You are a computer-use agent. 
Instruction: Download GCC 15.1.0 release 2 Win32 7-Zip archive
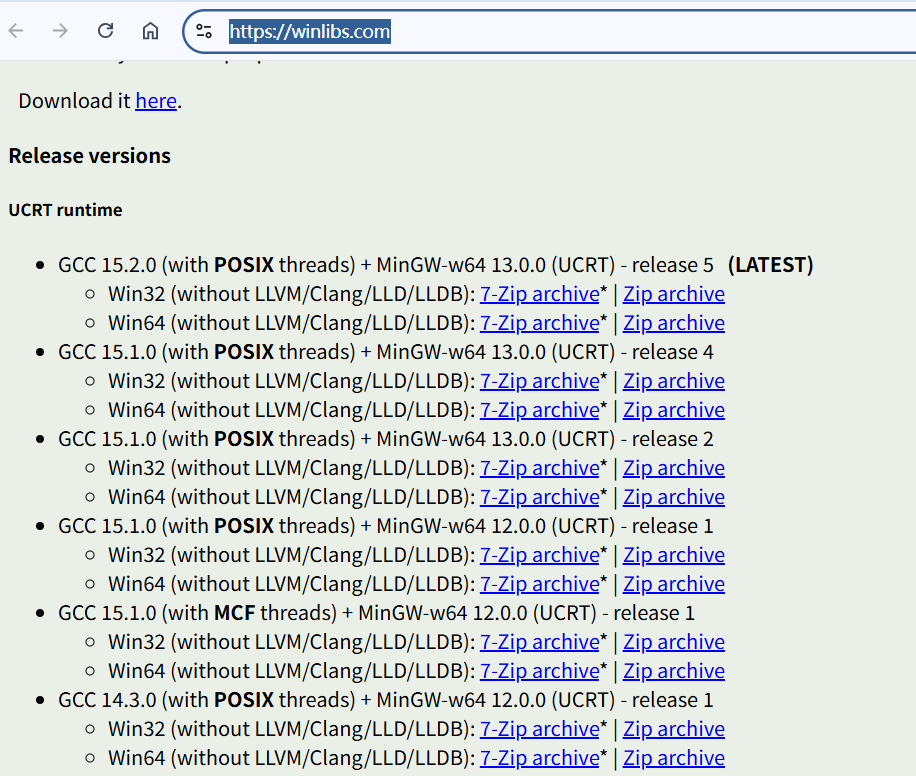coord(539,468)
